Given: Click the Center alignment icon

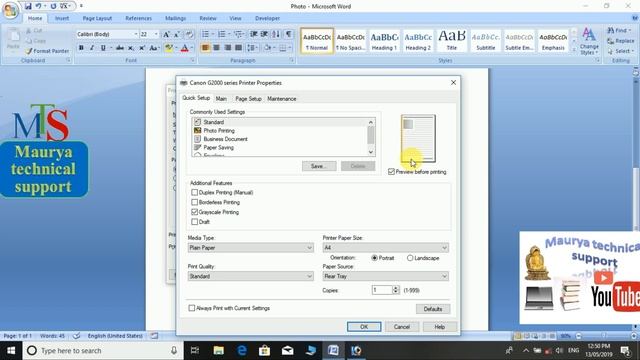Looking at the screenshot, I should coord(216,48).
